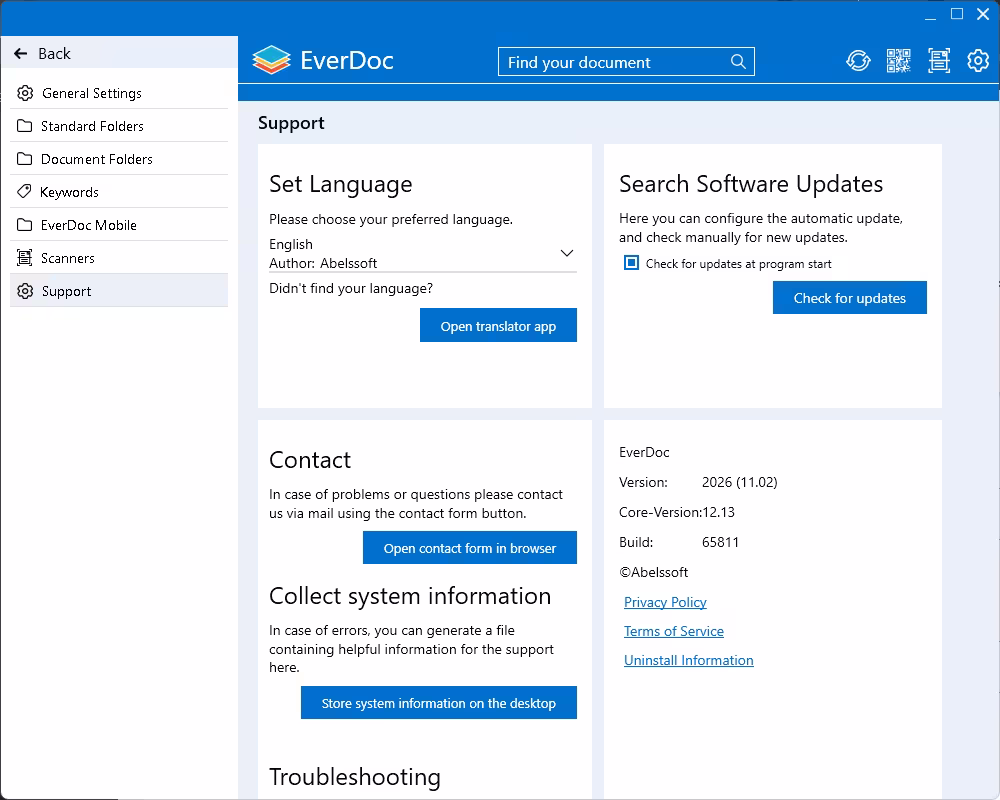
Task: Open the Privacy Policy link
Action: click(x=665, y=602)
